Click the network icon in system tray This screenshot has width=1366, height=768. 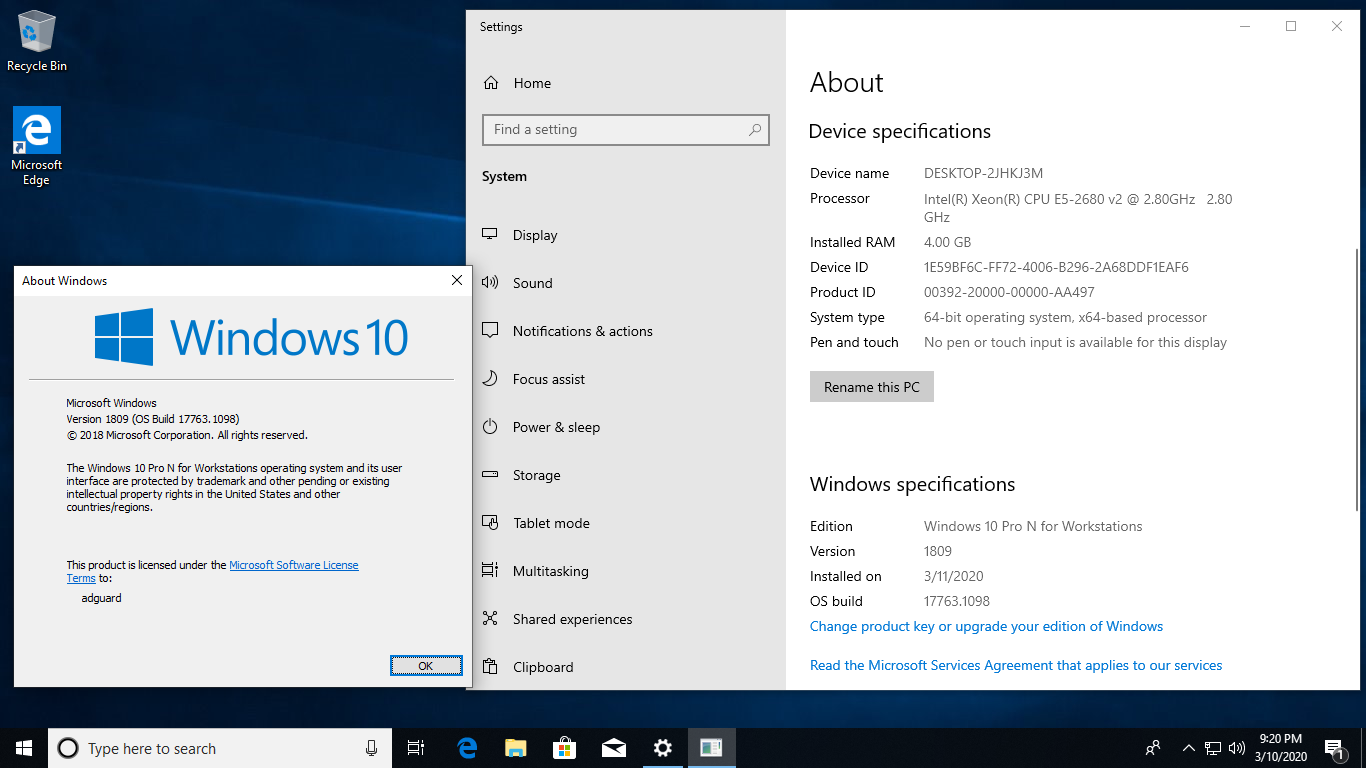1213,748
